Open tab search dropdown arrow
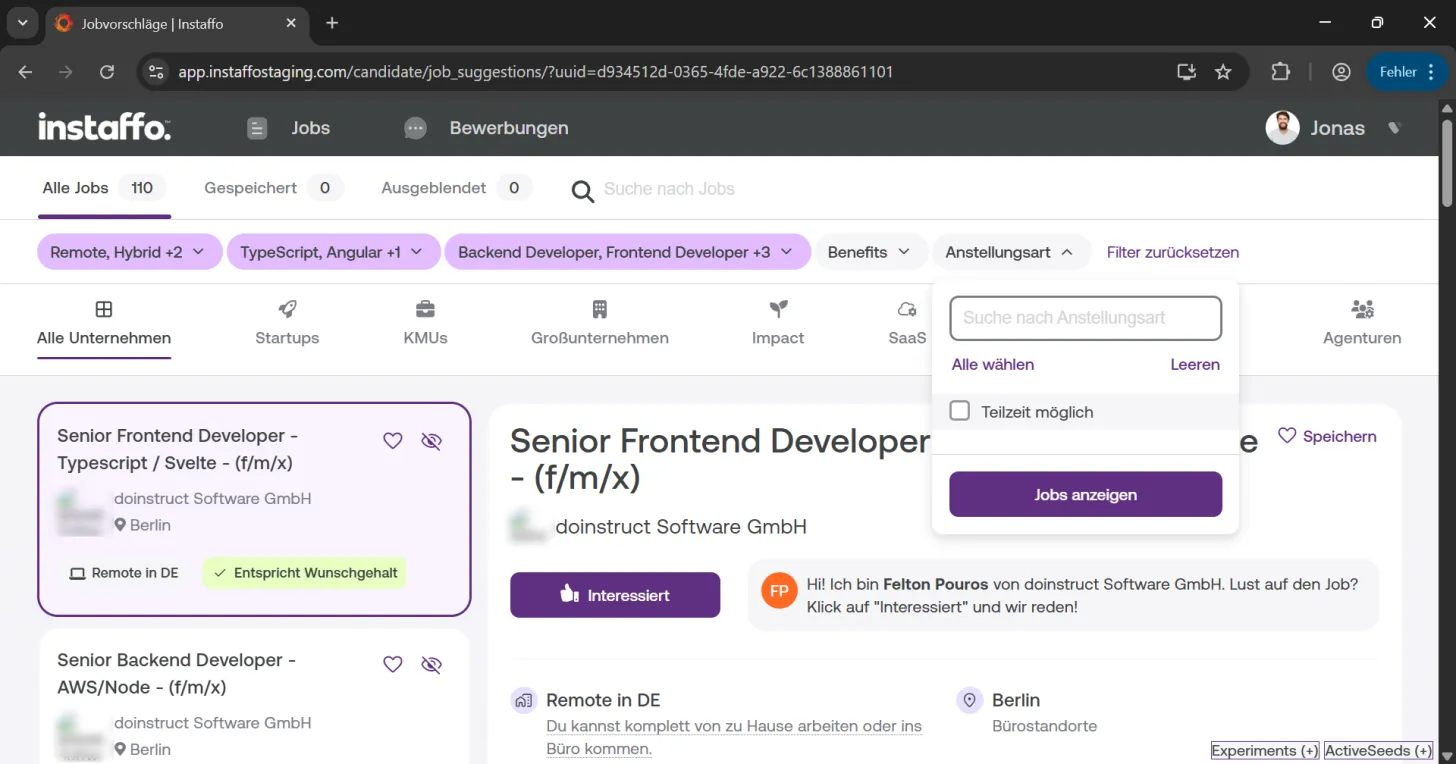The image size is (1456, 764). pos(22,23)
